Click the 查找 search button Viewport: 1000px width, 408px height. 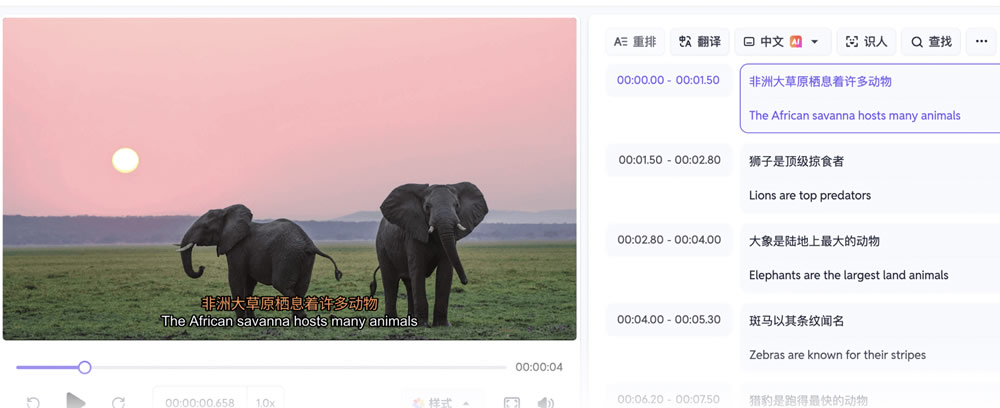[931, 42]
